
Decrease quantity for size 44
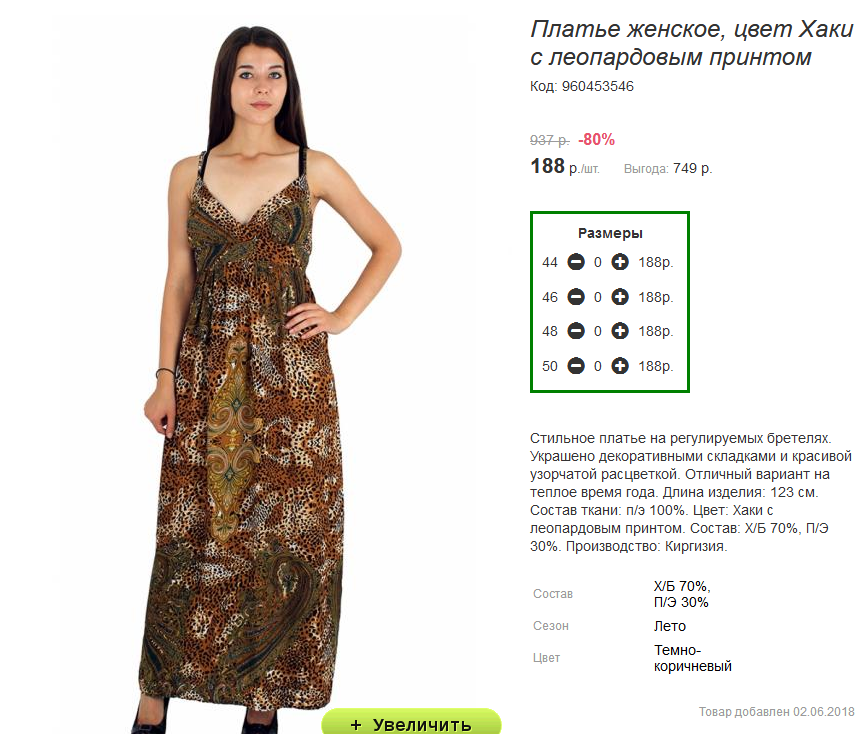click(576, 262)
